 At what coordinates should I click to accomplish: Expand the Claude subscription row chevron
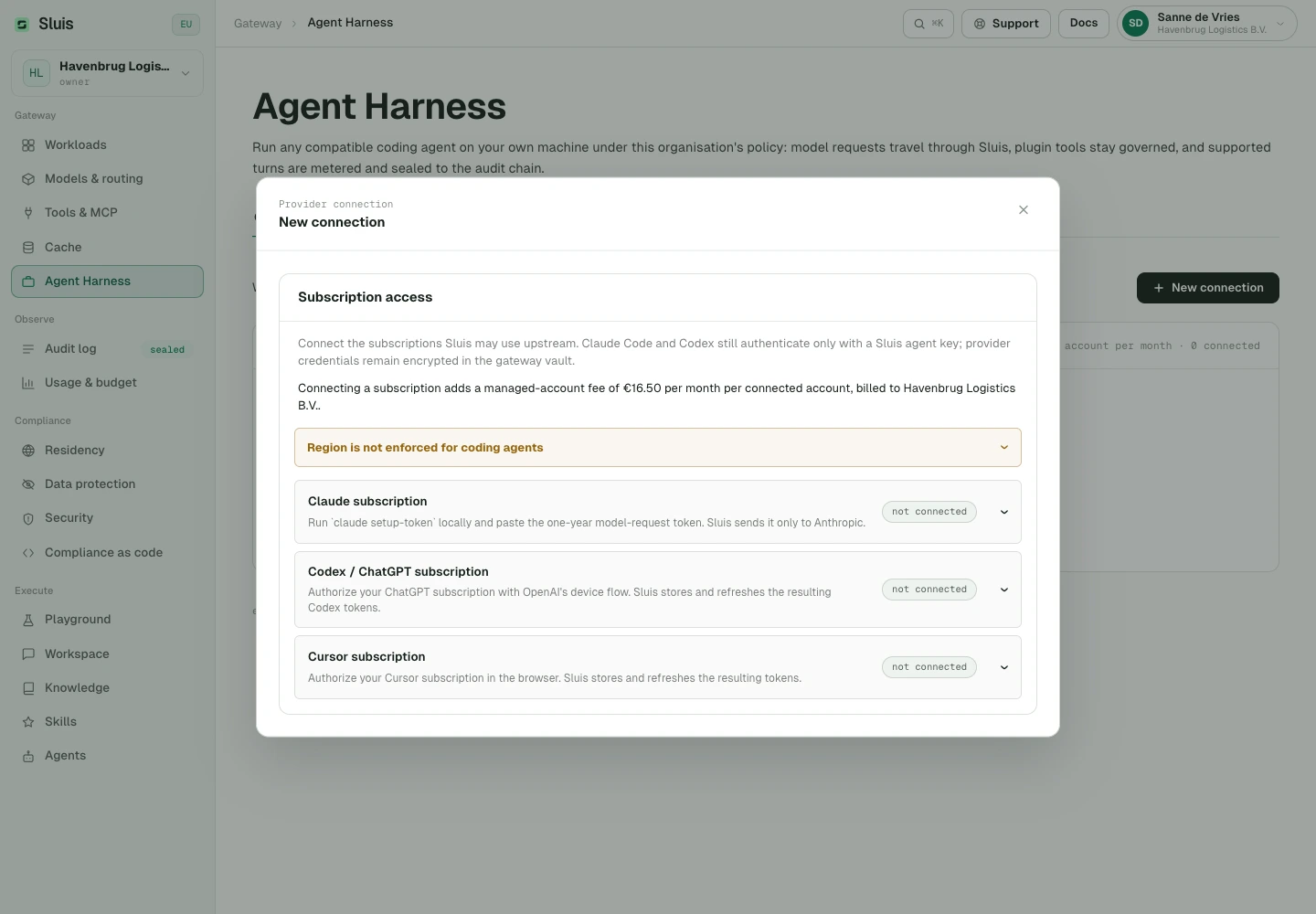pyautogui.click(x=1004, y=512)
